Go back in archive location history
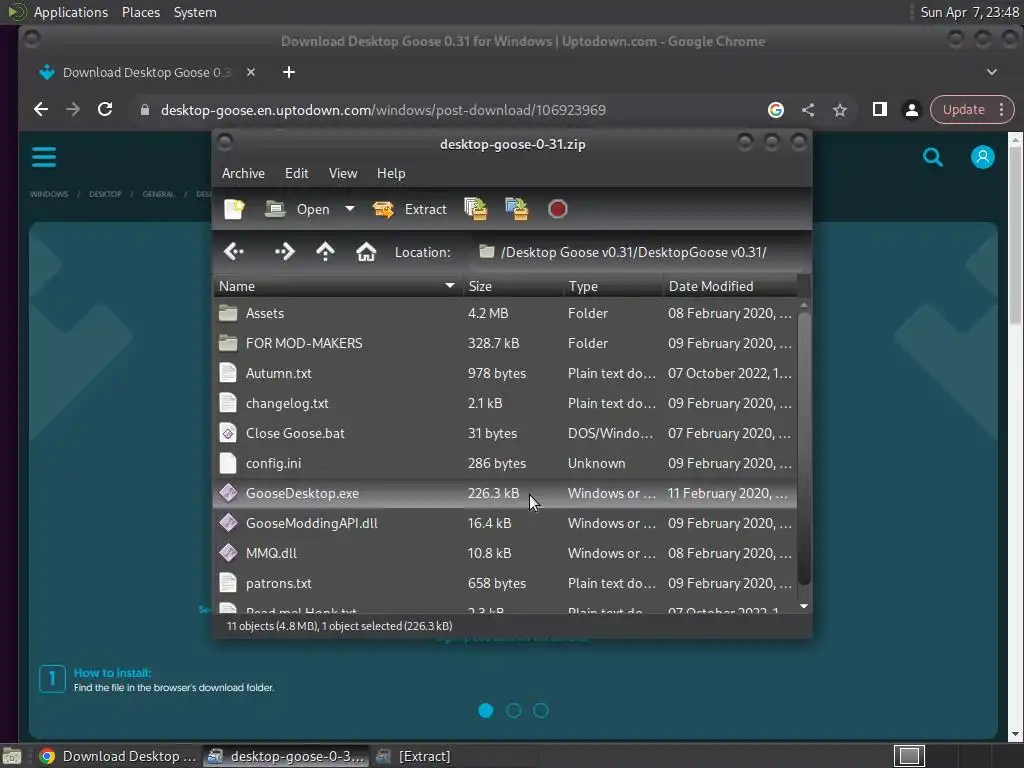This screenshot has height=768, width=1024. [x=234, y=252]
